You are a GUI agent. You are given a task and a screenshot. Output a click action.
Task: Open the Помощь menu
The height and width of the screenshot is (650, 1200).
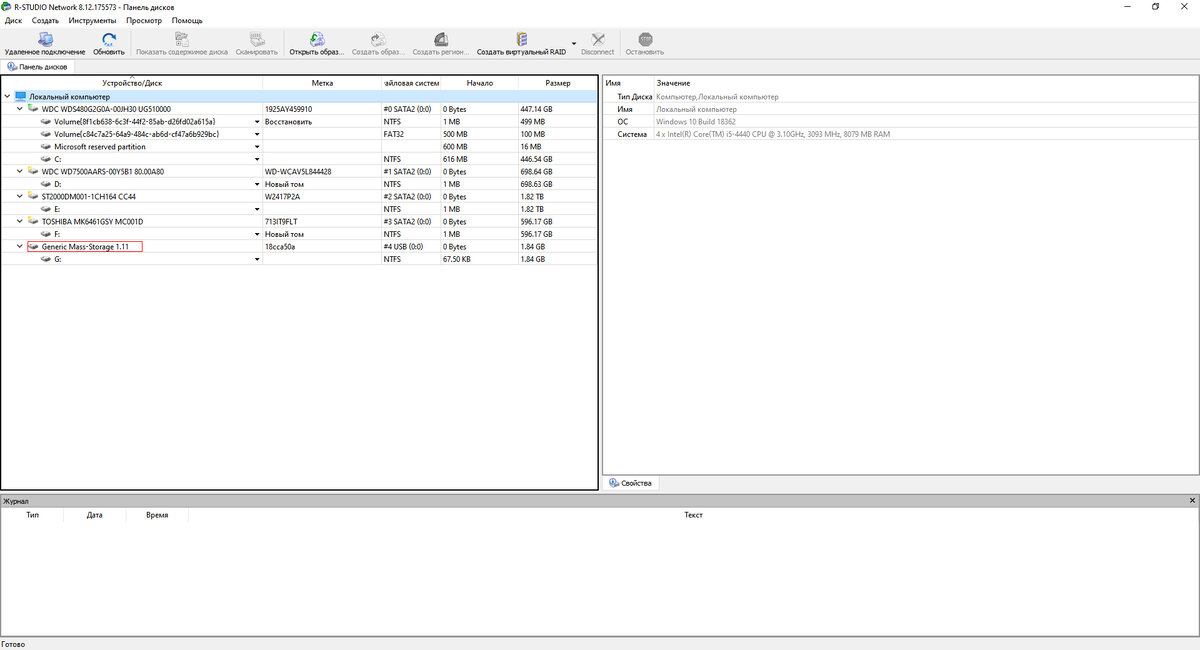187,20
